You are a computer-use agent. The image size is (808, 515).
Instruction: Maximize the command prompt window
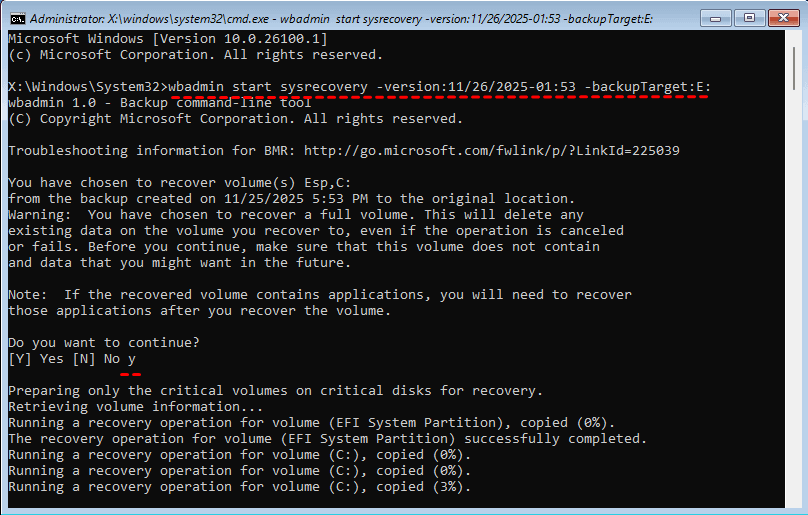point(749,17)
